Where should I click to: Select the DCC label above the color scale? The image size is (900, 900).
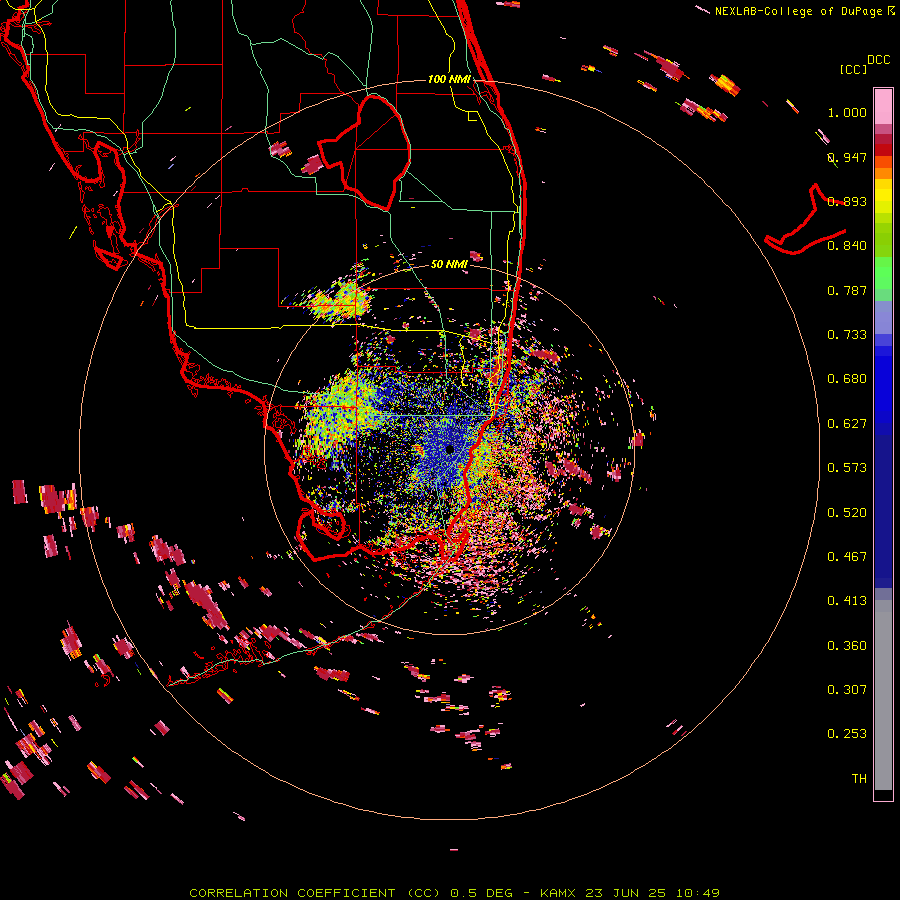click(x=878, y=60)
